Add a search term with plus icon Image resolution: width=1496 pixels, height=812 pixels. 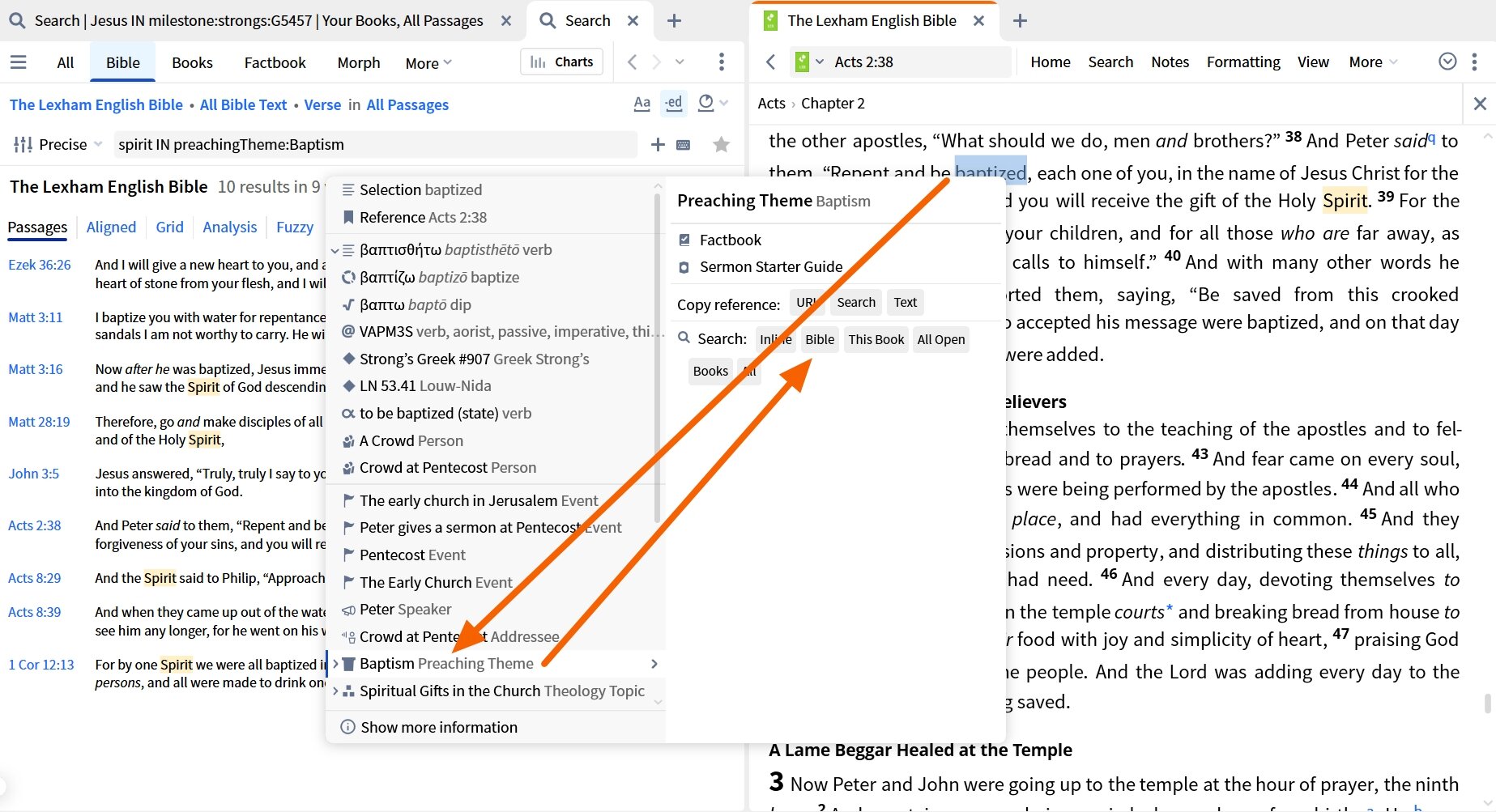[658, 144]
